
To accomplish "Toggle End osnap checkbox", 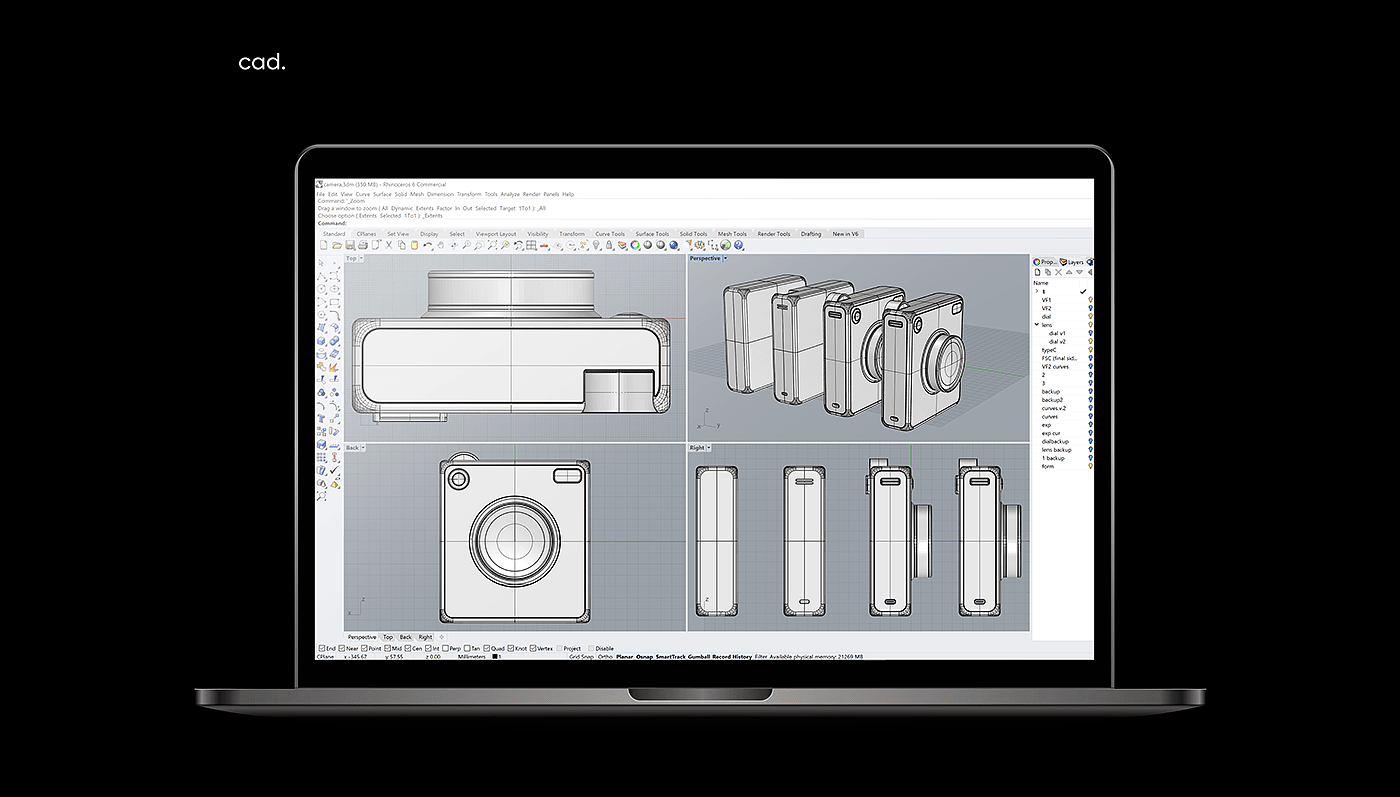I will click(322, 648).
